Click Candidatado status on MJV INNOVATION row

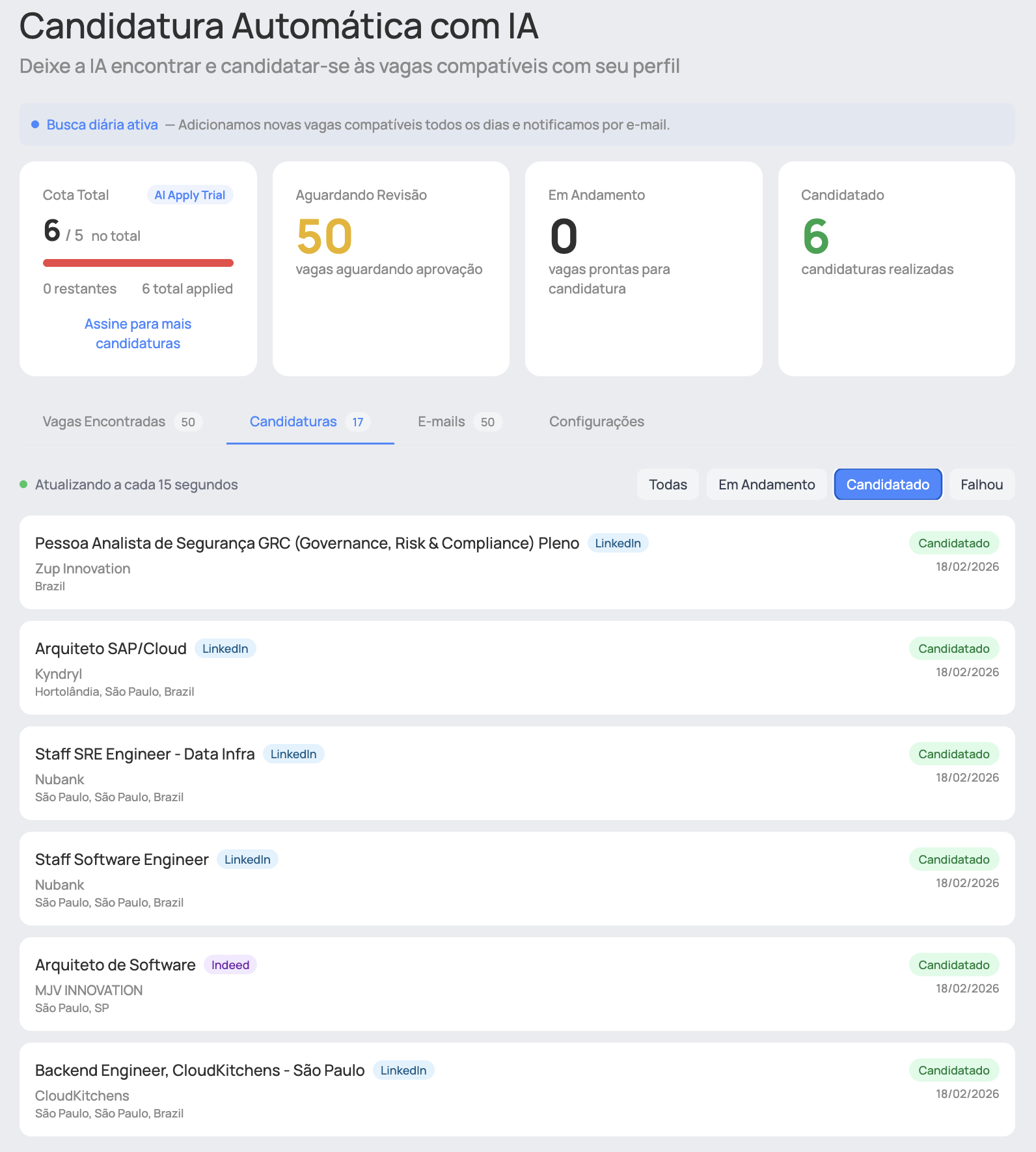[x=954, y=965]
